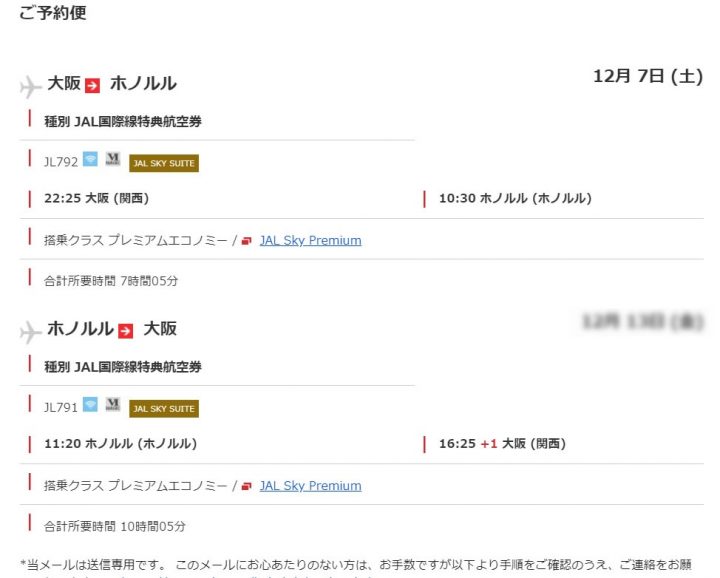Viewport: 720px width, 578px height.
Task: Open the JAL Sky Premium link in the ホノルル → 大阪 flight
Action: [310, 486]
